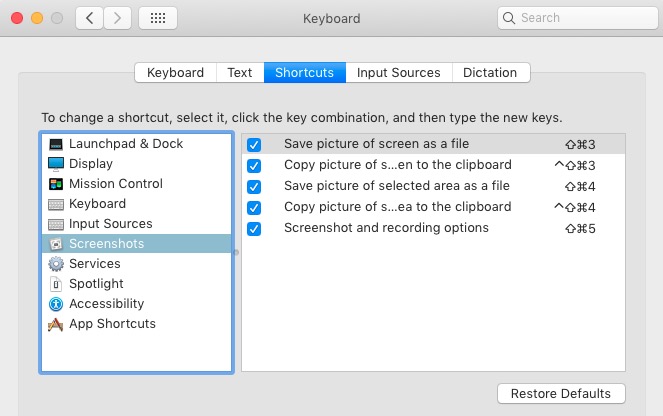This screenshot has width=663, height=416.
Task: Disable Save picture of selected area shortcut
Action: [x=254, y=186]
